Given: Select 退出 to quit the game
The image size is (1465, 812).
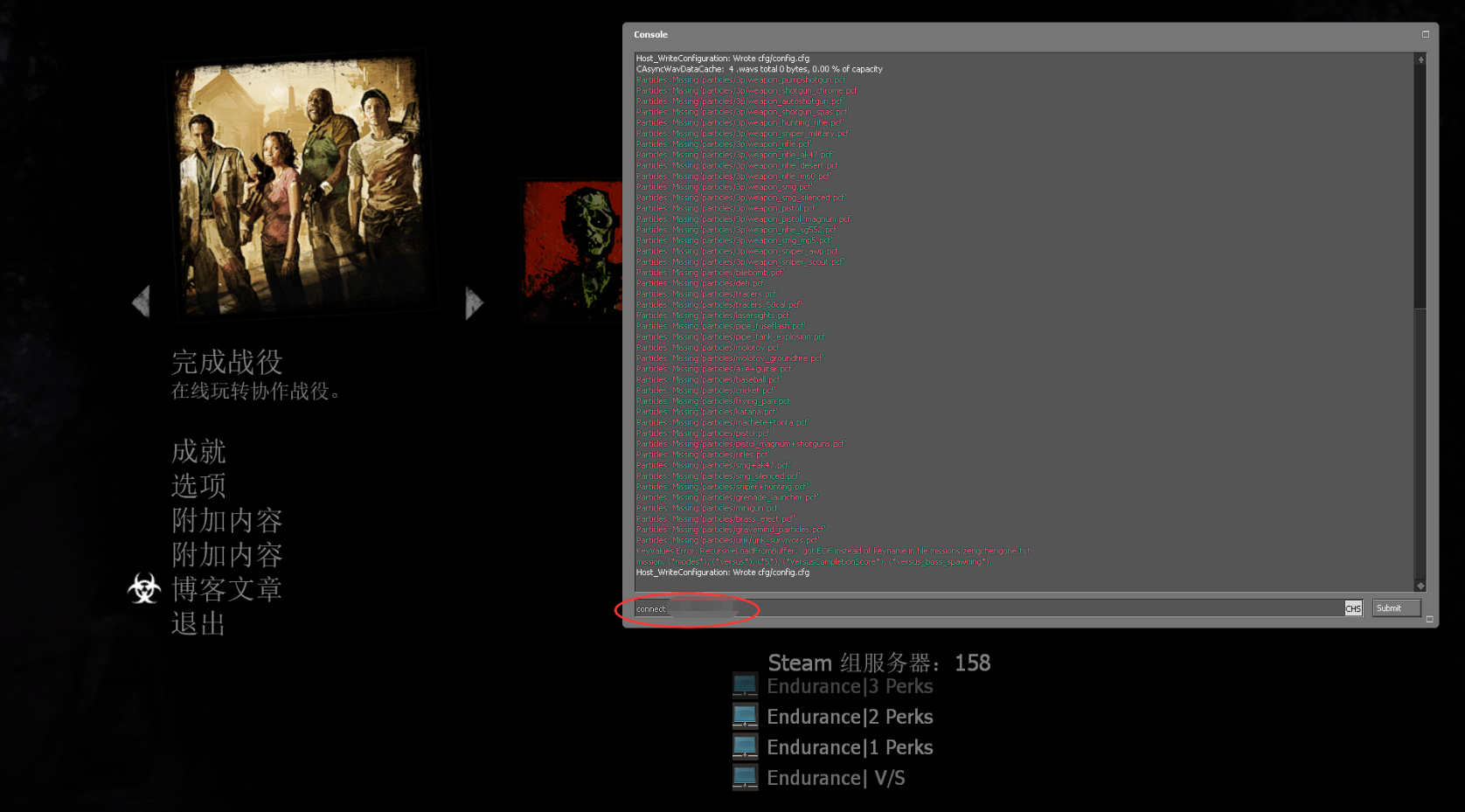Looking at the screenshot, I should pos(198,623).
